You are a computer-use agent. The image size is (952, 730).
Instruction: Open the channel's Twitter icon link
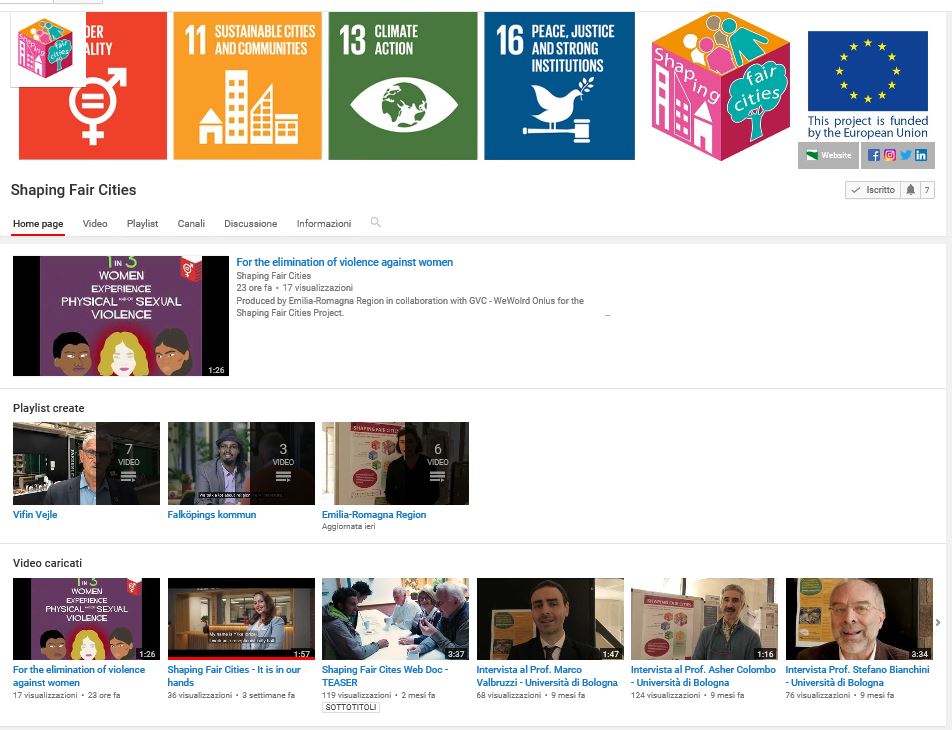[905, 155]
